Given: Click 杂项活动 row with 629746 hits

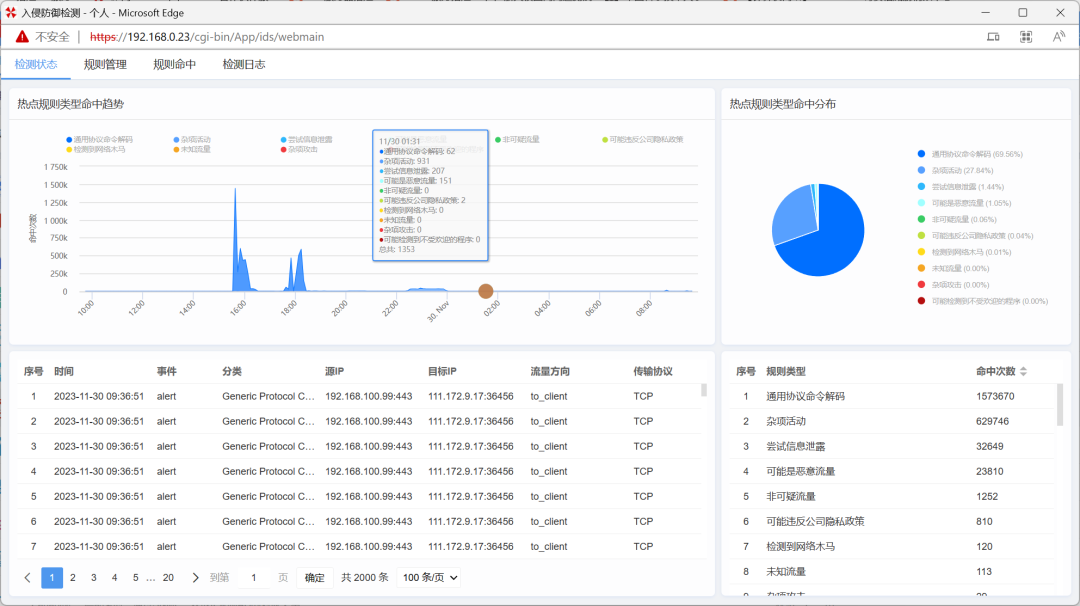Looking at the screenshot, I should pyautogui.click(x=892, y=421).
